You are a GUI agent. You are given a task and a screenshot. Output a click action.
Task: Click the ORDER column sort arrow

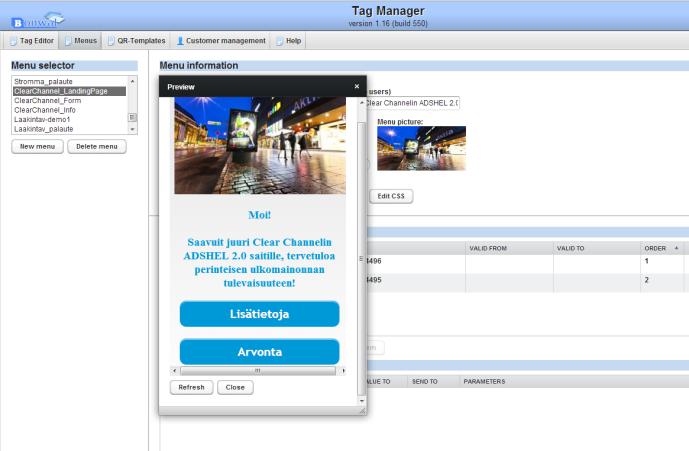pos(676,248)
